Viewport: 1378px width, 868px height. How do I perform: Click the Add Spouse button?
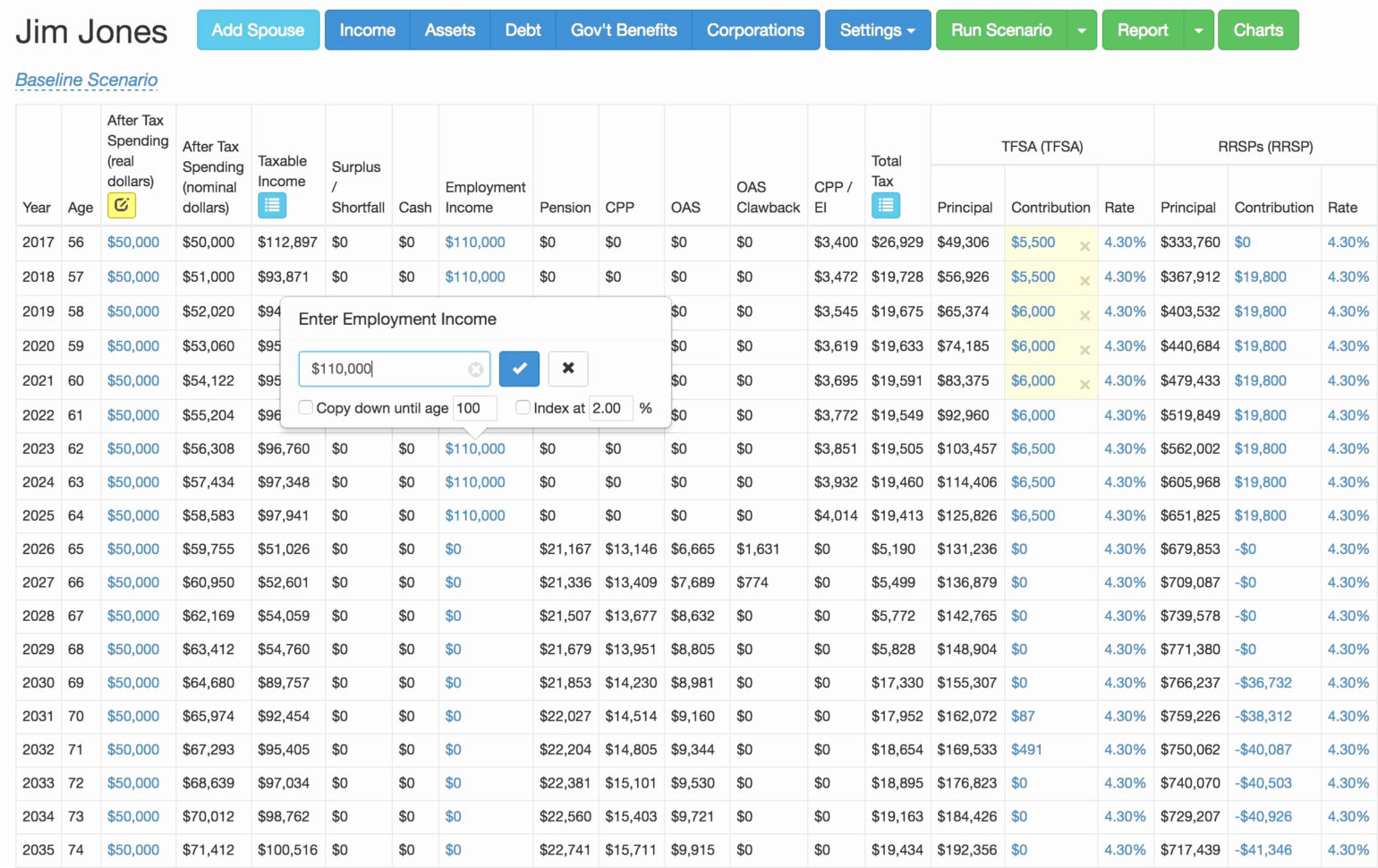258,30
